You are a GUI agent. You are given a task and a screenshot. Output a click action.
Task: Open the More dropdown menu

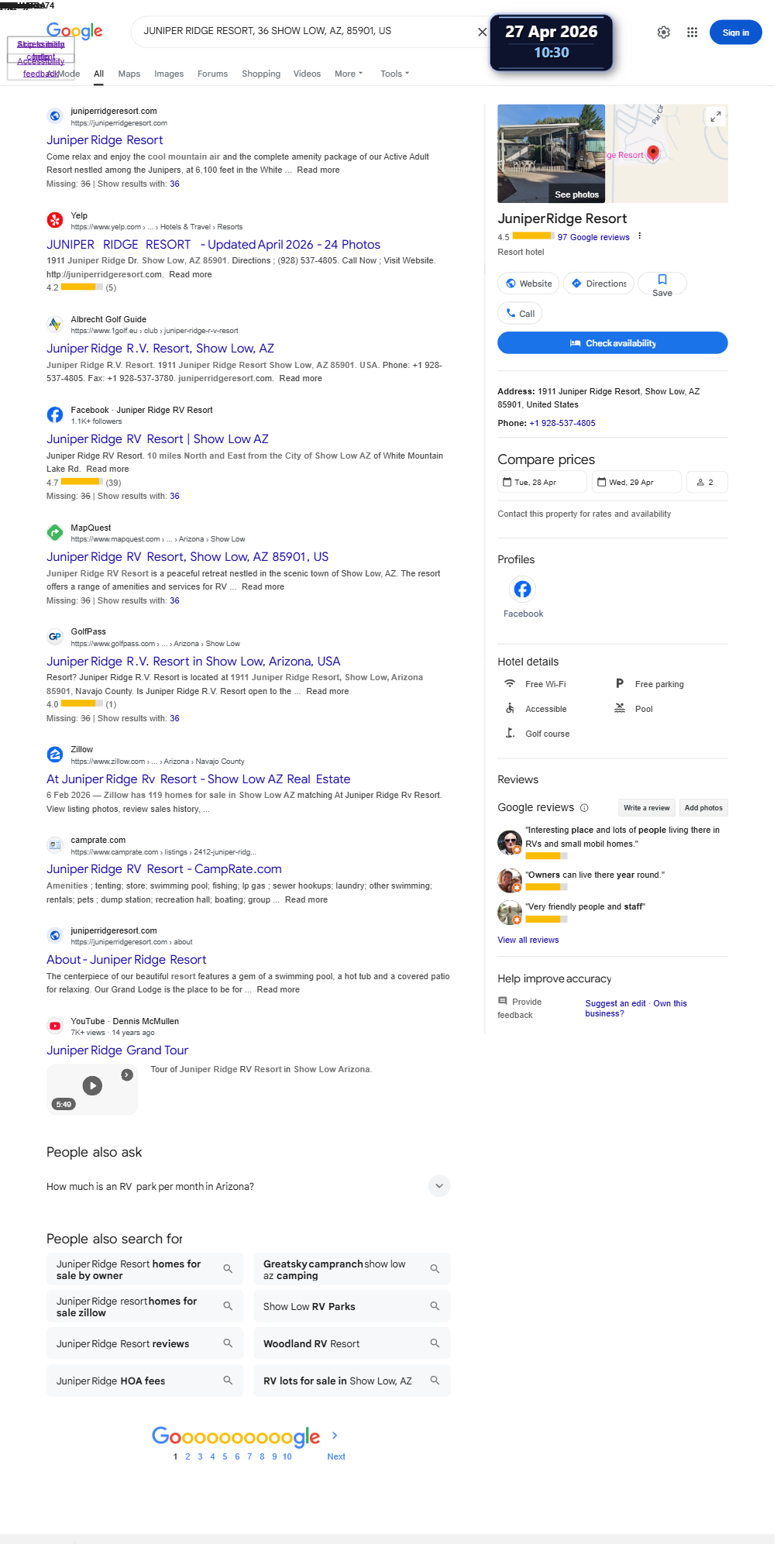pyautogui.click(x=349, y=74)
